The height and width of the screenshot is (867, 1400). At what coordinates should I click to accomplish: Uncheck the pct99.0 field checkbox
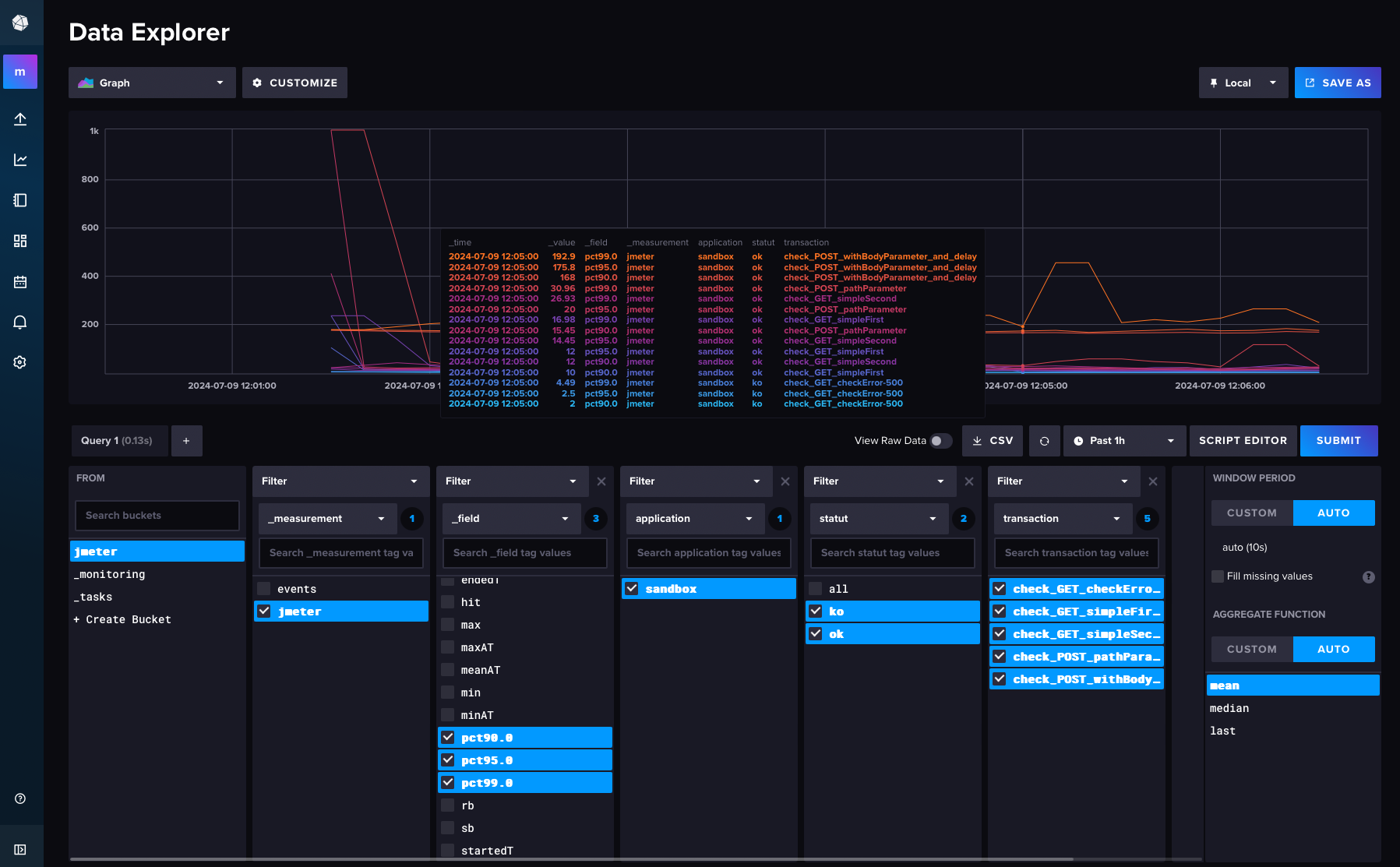click(448, 782)
